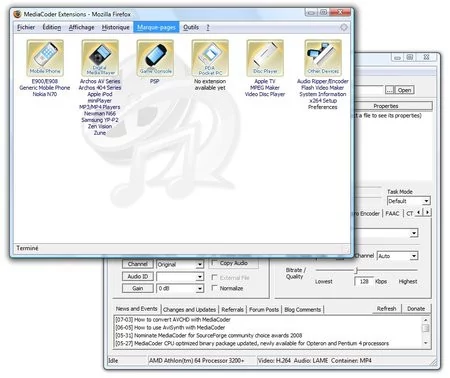Switch to the Forum Posts tab
The height and width of the screenshot is (378, 450).
(264, 309)
